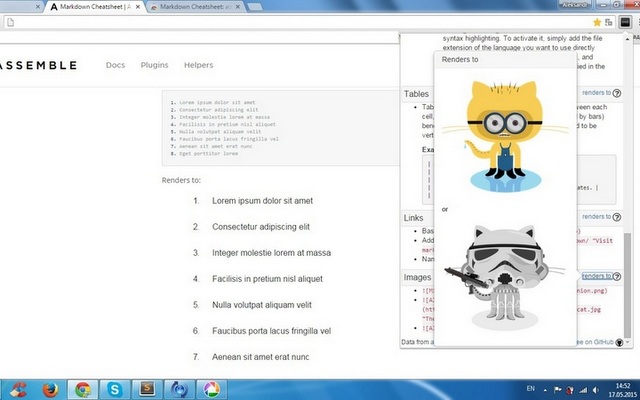Click the Tables section heading
This screenshot has height=400, width=640.
click(416, 94)
